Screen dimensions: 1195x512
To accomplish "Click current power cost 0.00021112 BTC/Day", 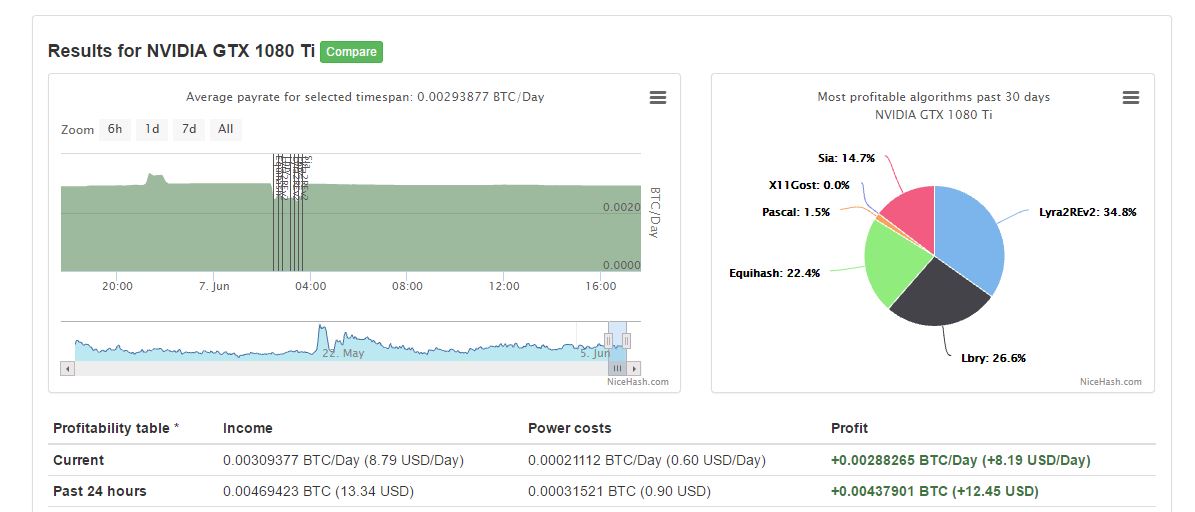I will [647, 460].
